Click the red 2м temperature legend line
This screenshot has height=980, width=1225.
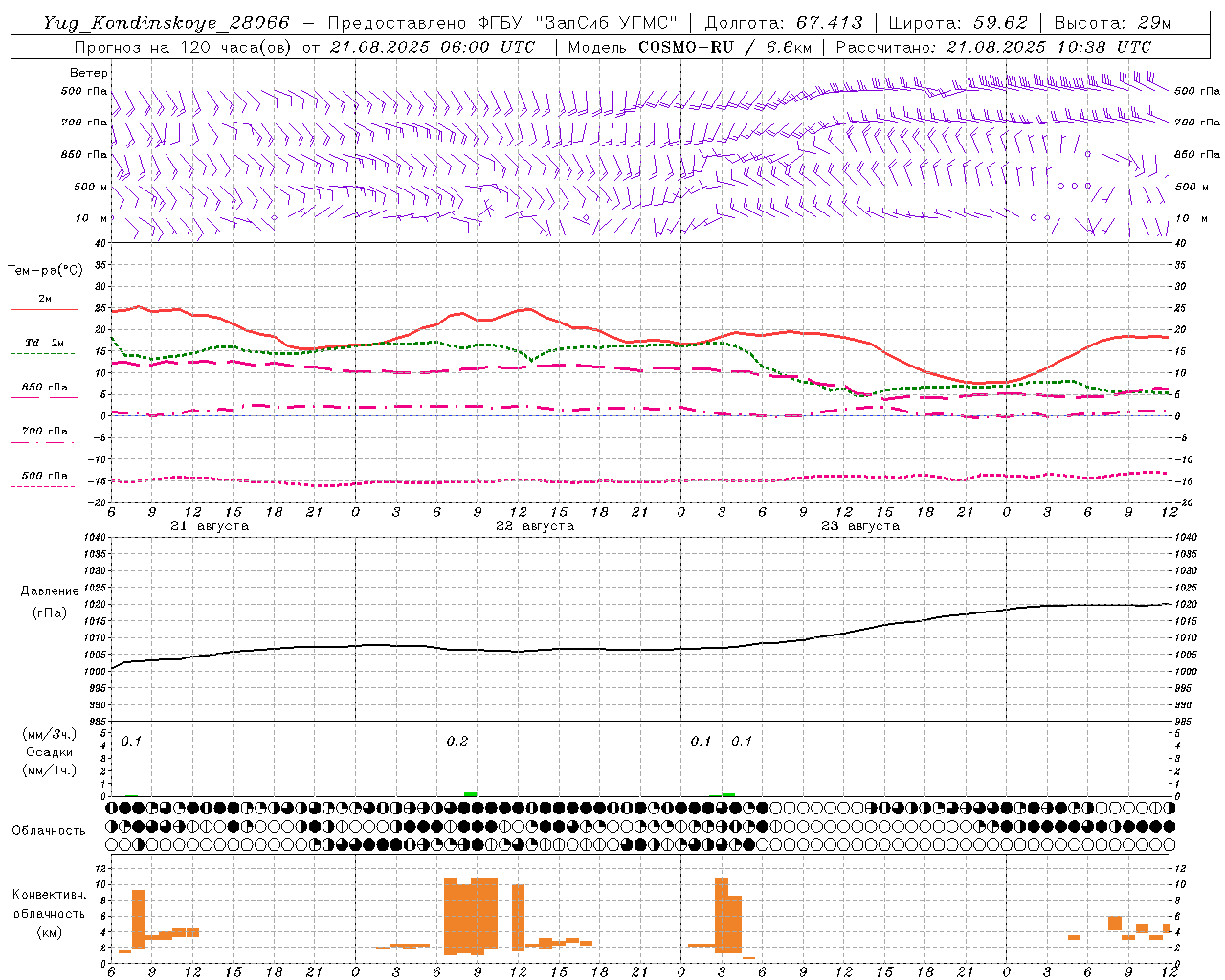point(44,309)
